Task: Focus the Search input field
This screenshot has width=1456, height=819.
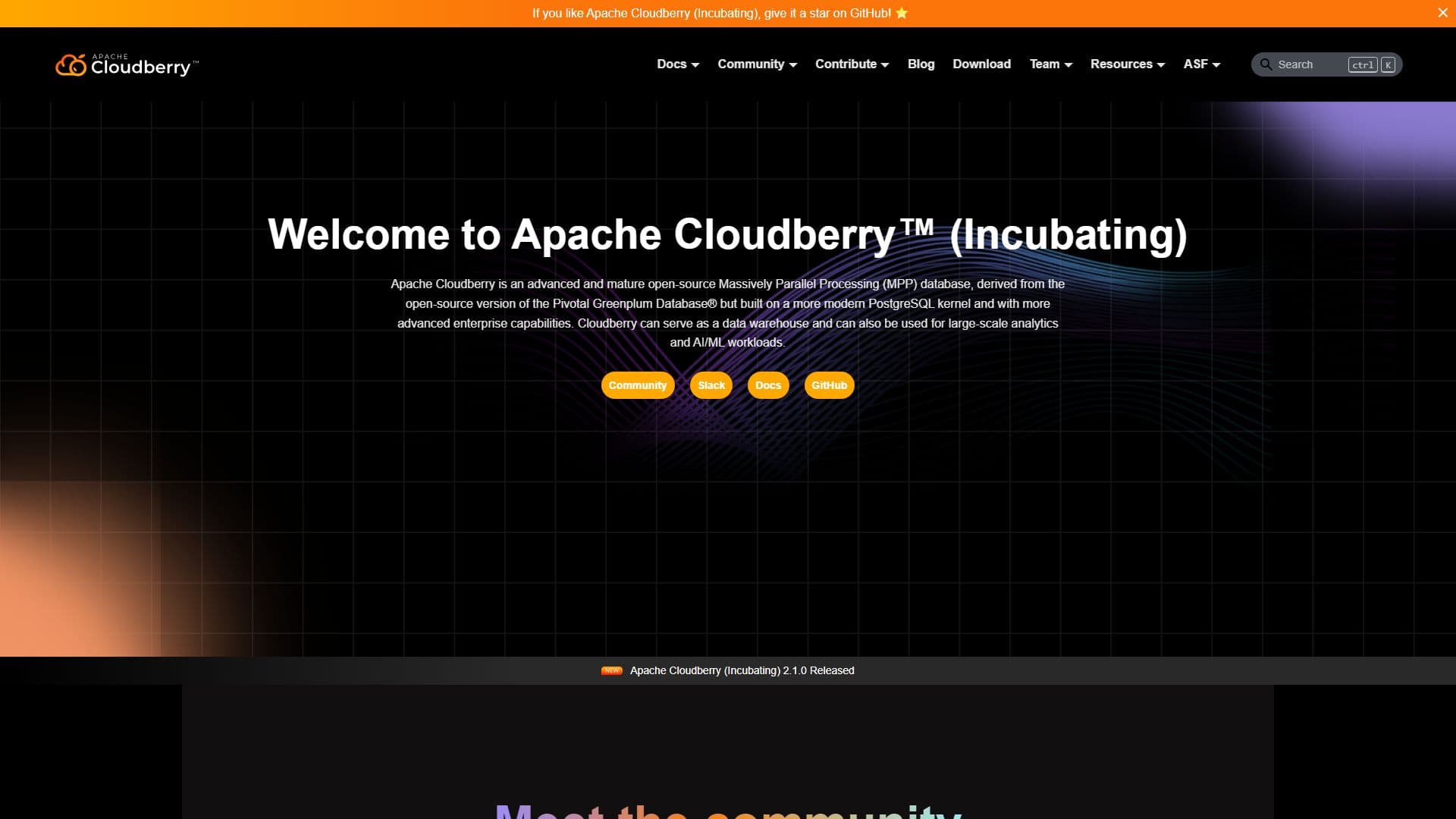Action: pos(1326,64)
